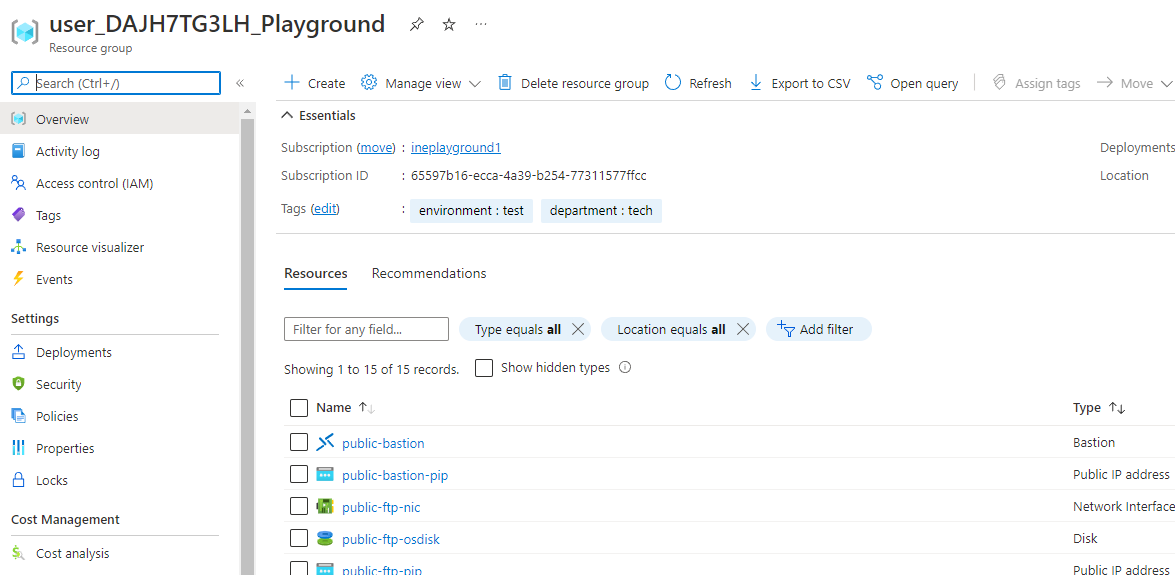Click the Filter for any field box

click(366, 329)
